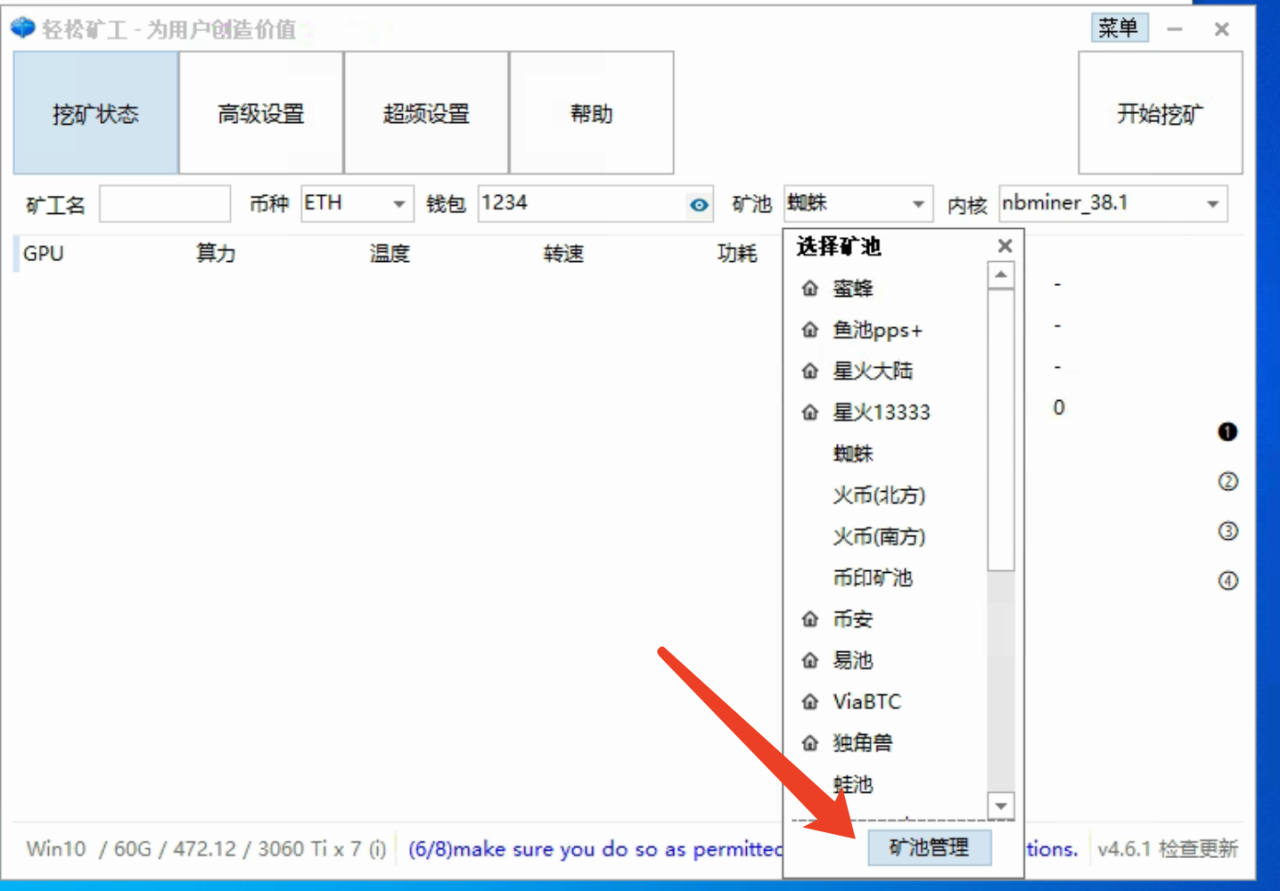Click the GPU column header
The image size is (1280, 891).
point(44,254)
